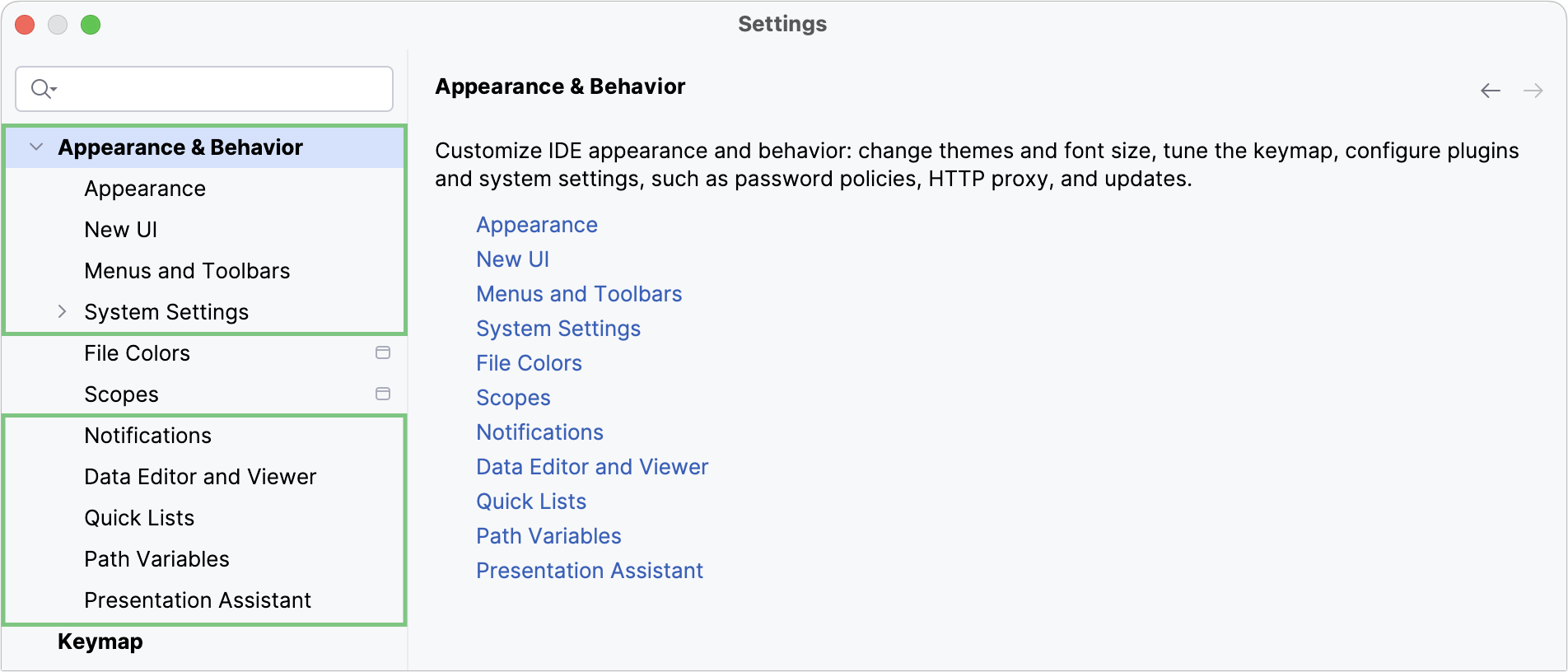Click the search magnifier icon
Image resolution: width=1568 pixels, height=672 pixels.
40,88
